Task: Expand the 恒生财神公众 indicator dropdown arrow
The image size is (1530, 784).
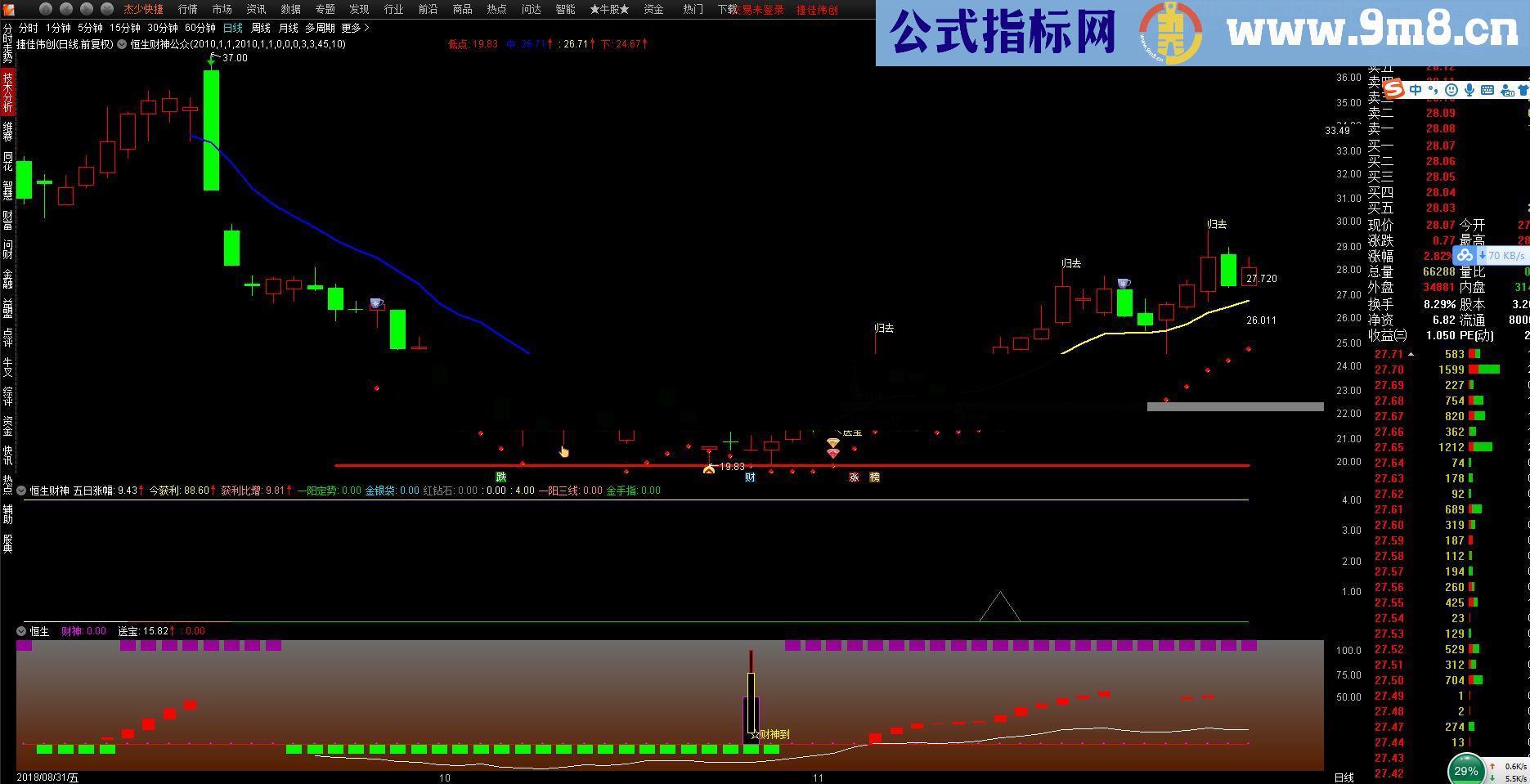Action: pos(122,44)
